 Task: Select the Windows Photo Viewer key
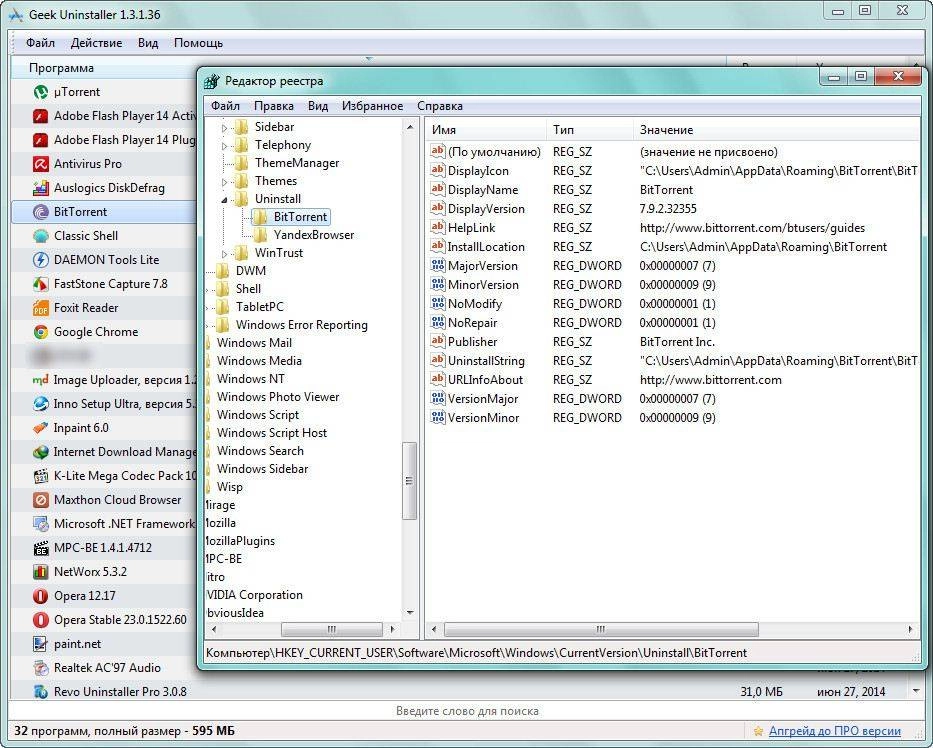[x=278, y=397]
